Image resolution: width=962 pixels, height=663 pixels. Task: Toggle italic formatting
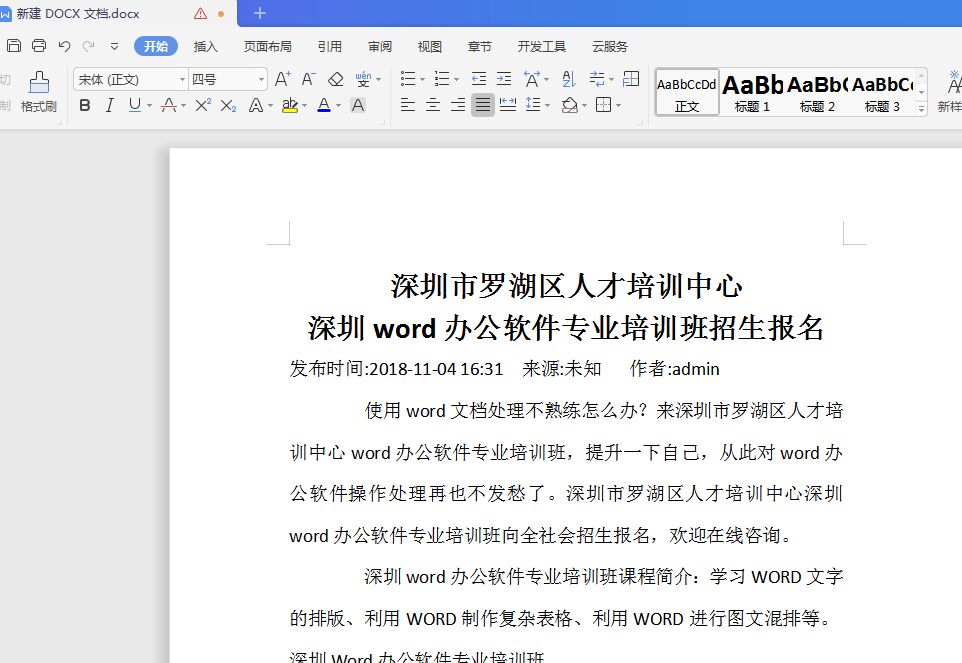coord(110,105)
